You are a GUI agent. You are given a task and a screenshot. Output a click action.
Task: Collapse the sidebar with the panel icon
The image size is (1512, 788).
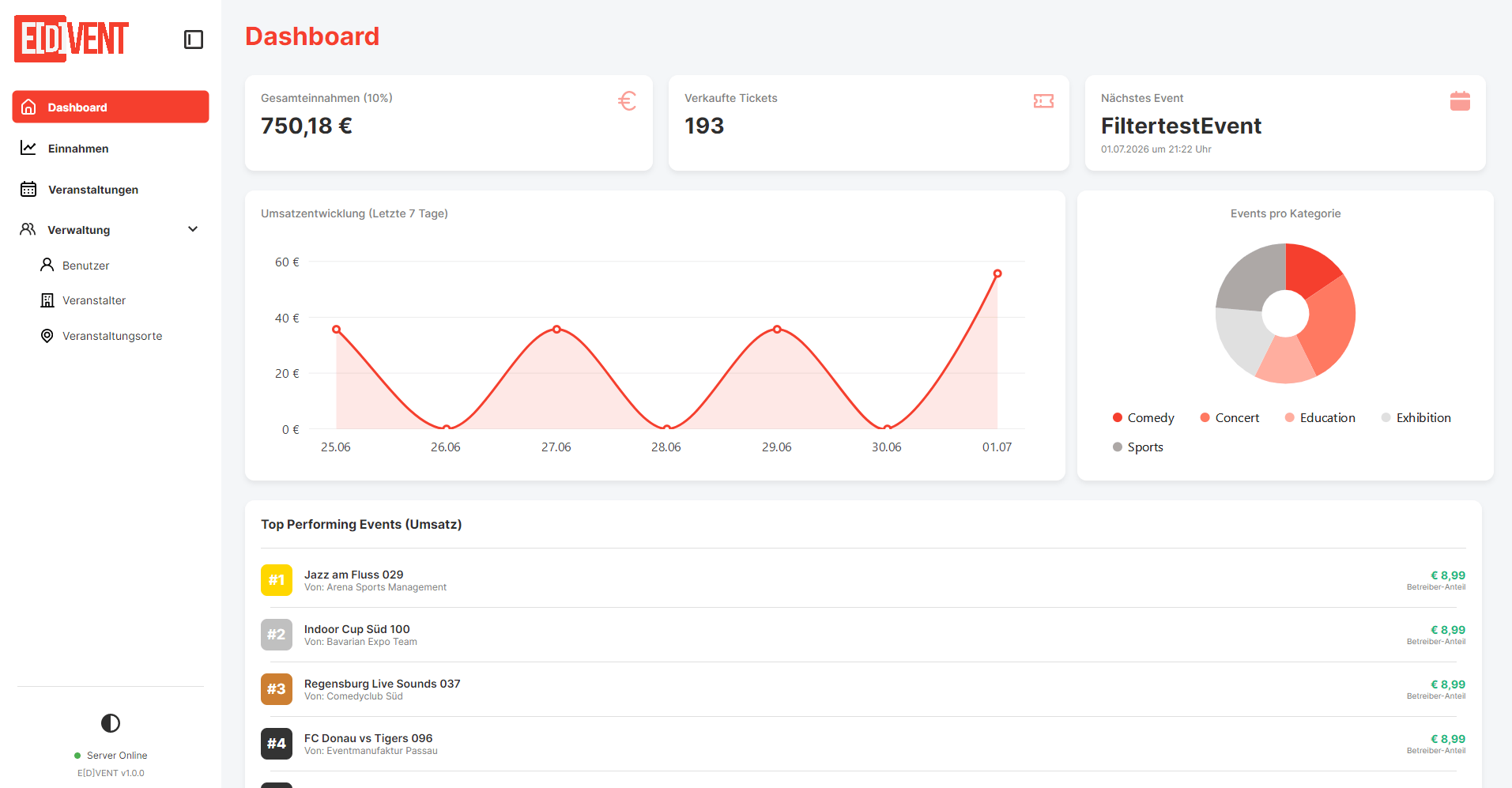[x=194, y=40]
